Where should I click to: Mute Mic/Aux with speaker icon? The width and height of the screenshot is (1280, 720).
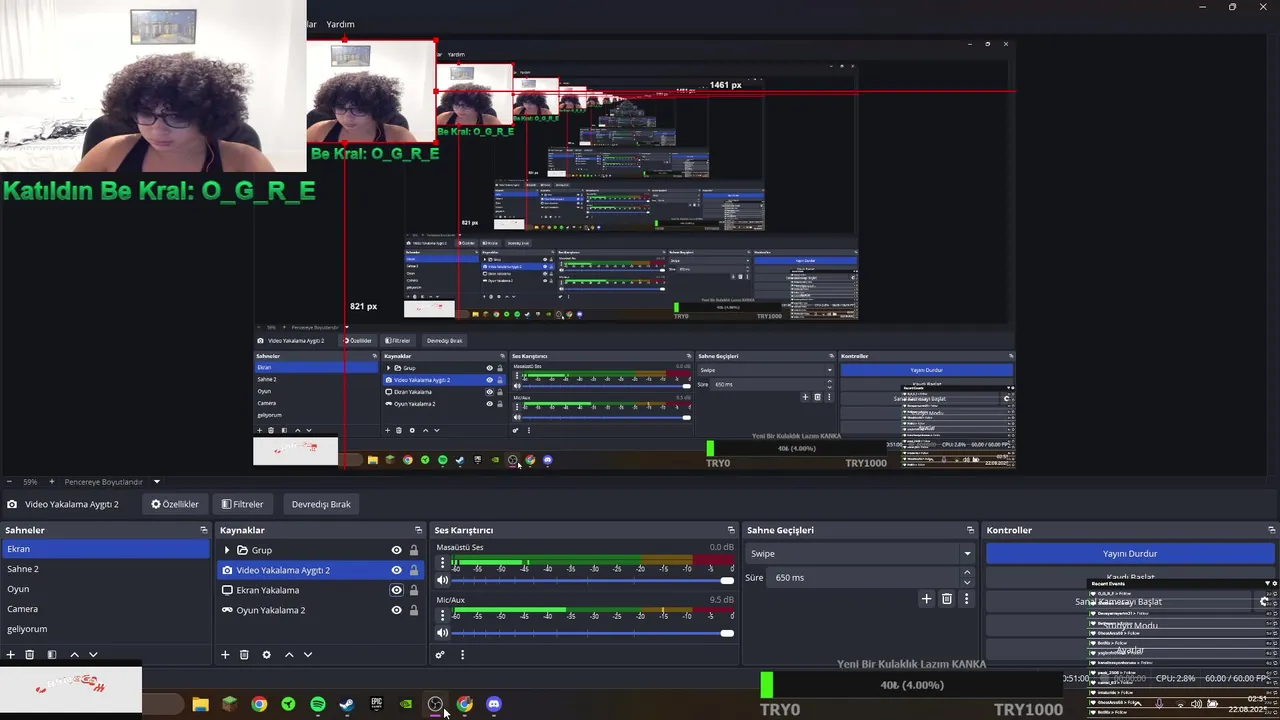[442, 632]
